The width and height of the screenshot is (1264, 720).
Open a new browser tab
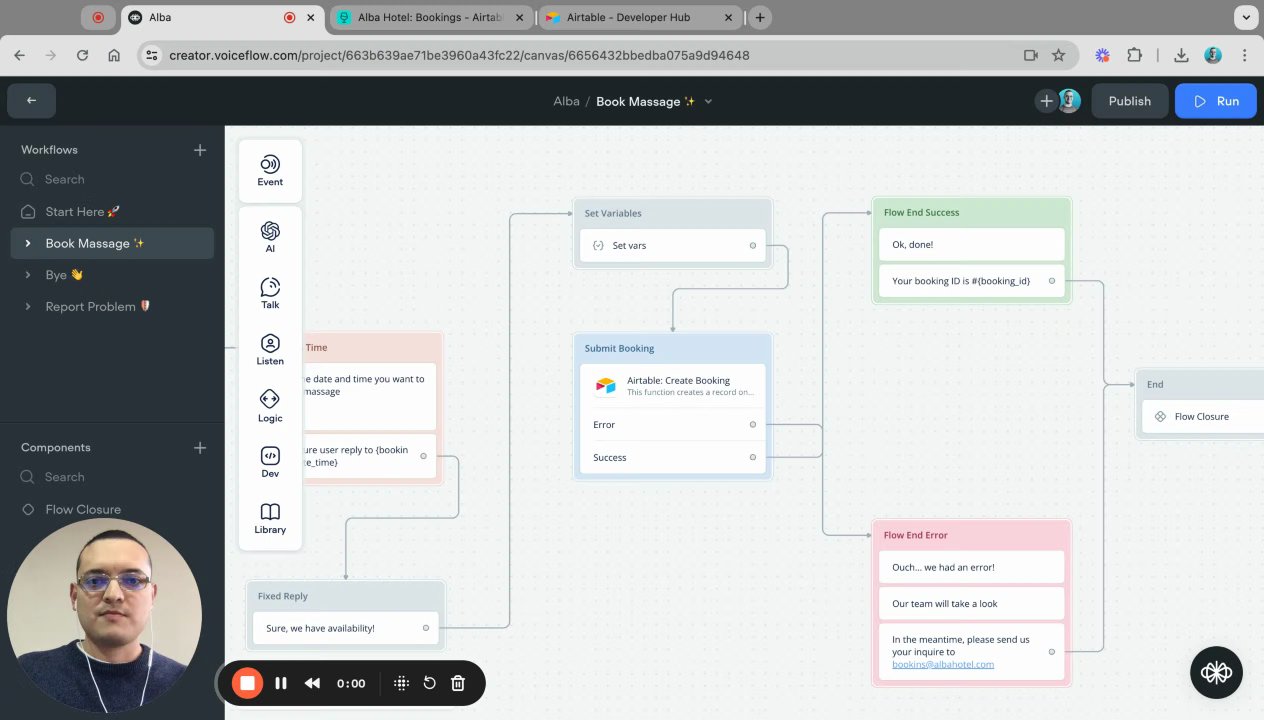coord(760,17)
